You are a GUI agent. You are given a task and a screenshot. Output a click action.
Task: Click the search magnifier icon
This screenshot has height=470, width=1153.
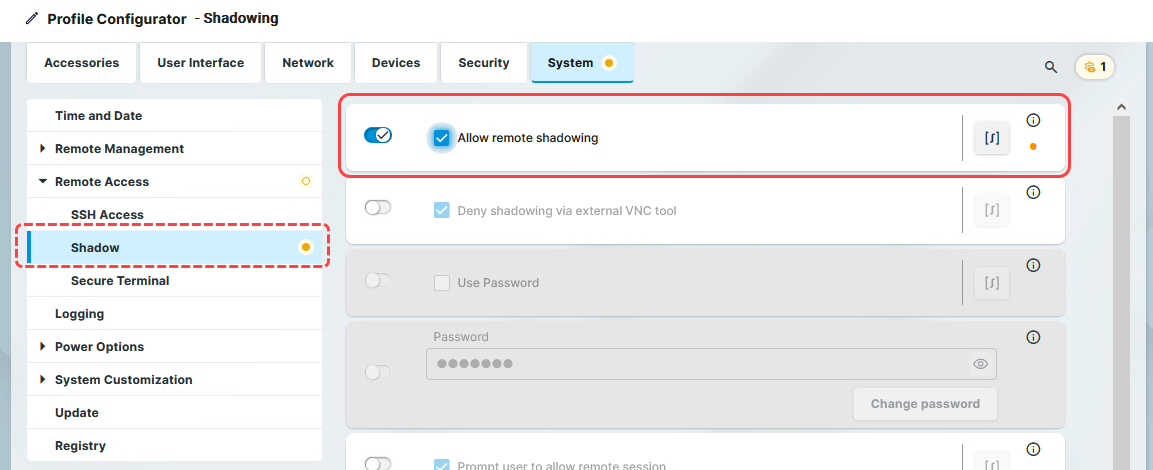[x=1051, y=67]
